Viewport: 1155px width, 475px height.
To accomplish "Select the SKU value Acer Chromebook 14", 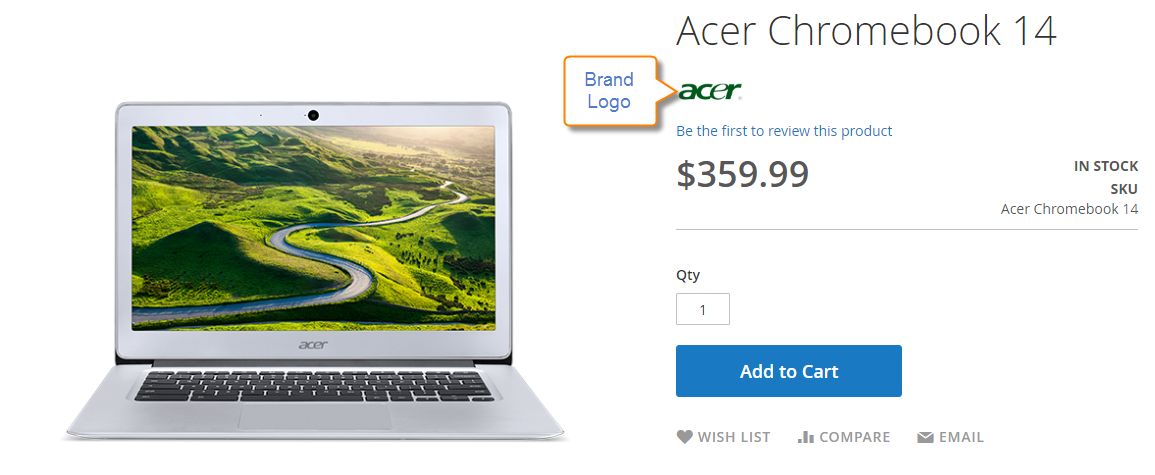I will [1070, 209].
